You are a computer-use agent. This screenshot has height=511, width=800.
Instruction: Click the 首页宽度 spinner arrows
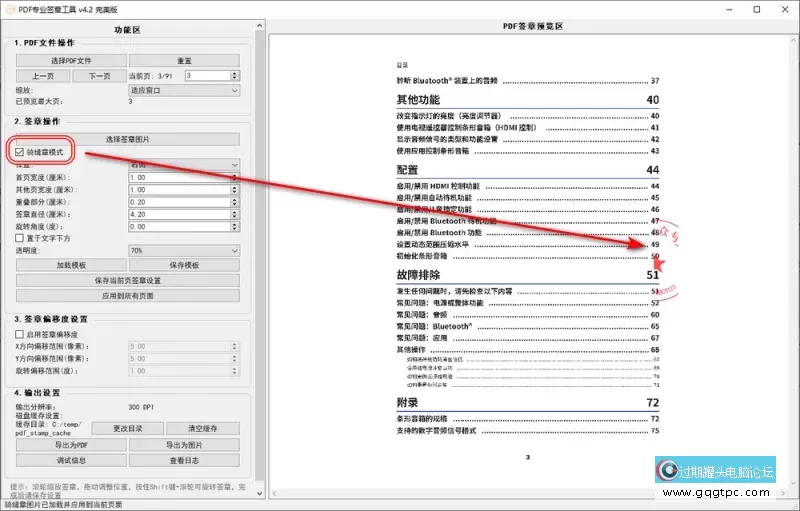(235, 177)
